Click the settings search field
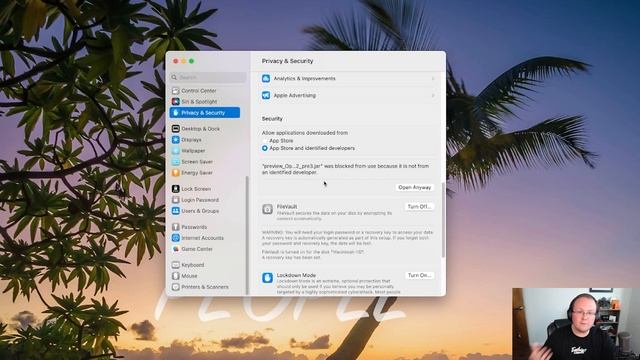640x360 pixels. pyautogui.click(x=208, y=77)
